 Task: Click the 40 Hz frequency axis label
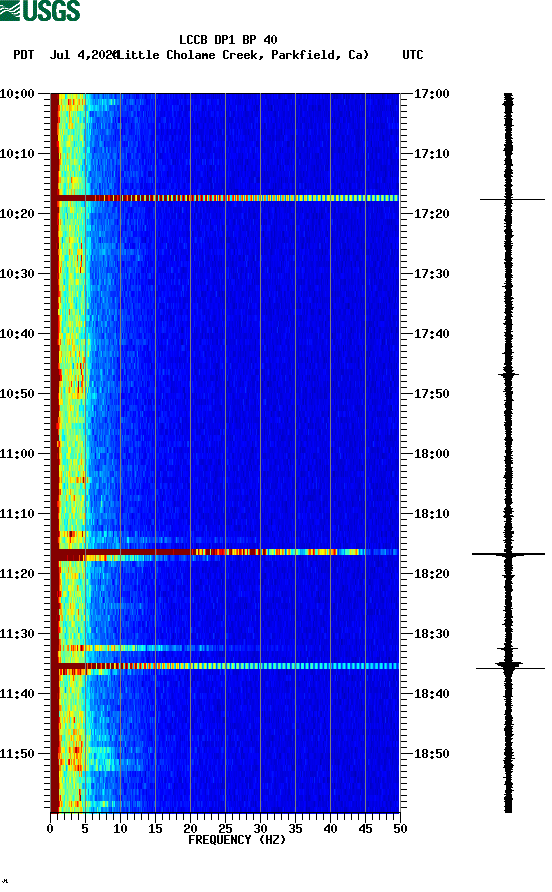[x=330, y=829]
